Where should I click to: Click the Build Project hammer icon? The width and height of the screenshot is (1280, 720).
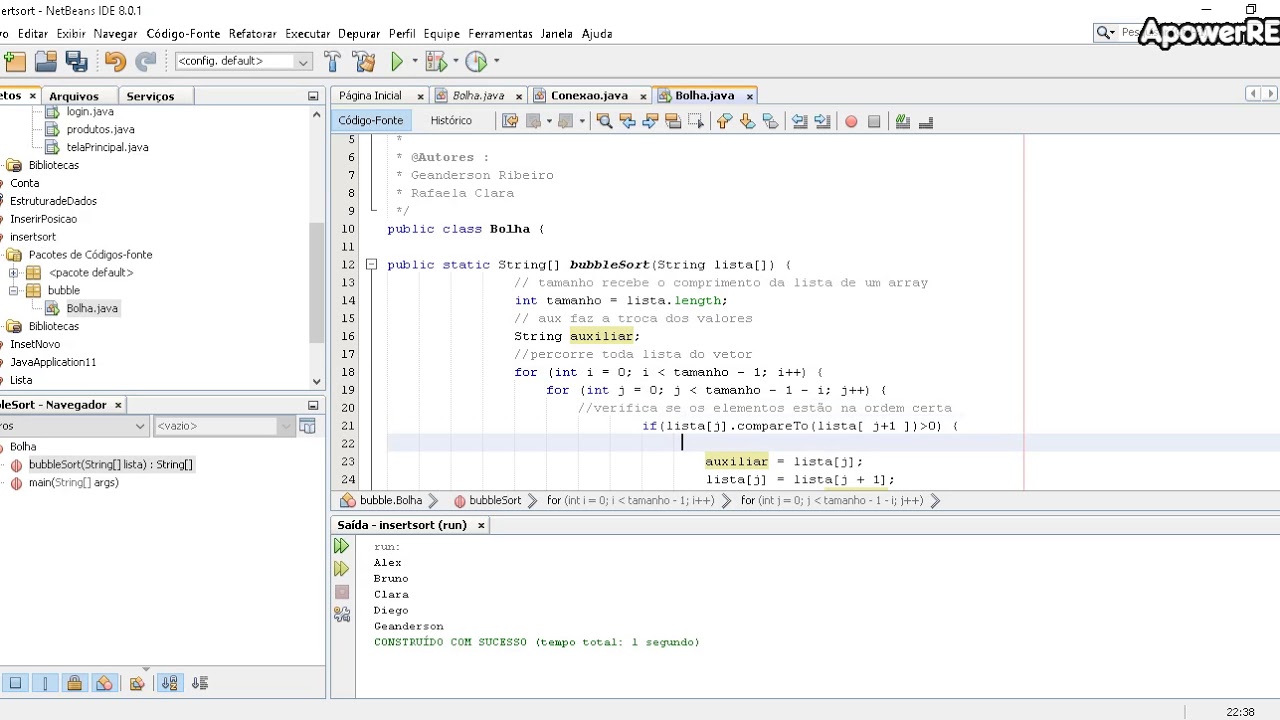point(333,62)
